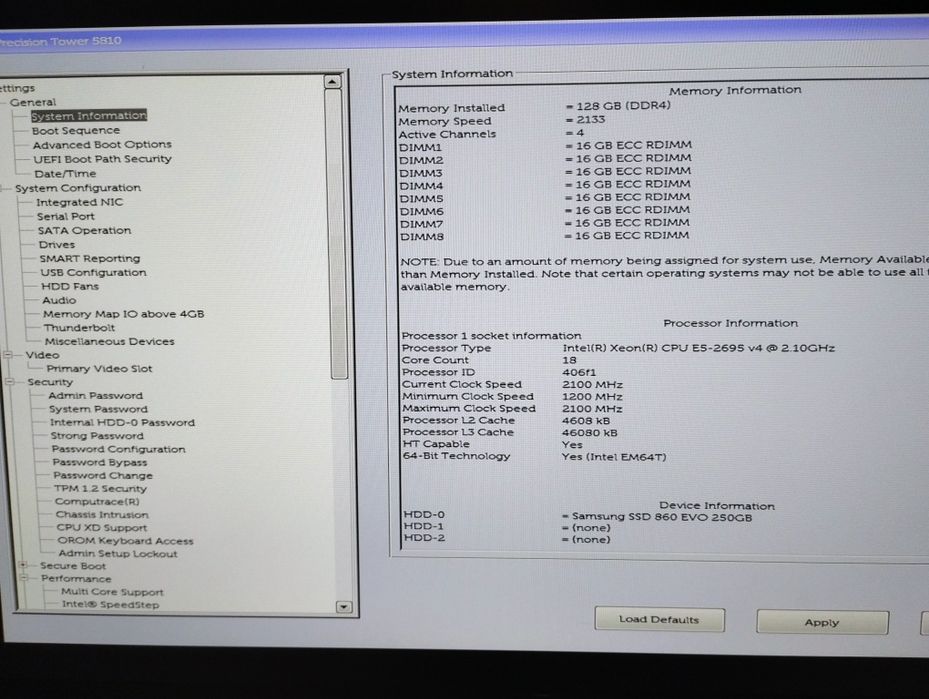Select HDD Fans entry
The height and width of the screenshot is (699, 929).
(70, 286)
